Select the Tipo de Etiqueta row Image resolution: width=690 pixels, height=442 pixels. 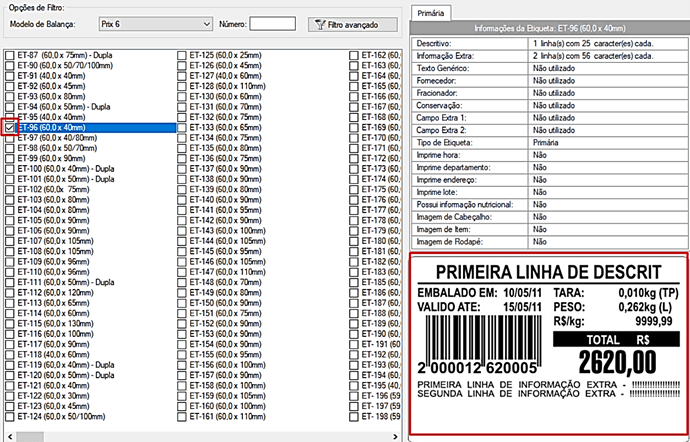[x=548, y=142]
